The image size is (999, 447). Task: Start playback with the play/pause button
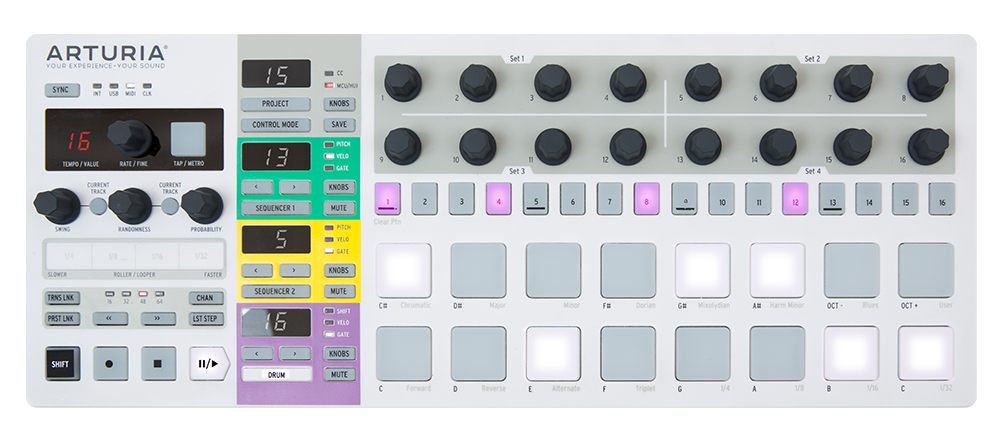pos(208,364)
